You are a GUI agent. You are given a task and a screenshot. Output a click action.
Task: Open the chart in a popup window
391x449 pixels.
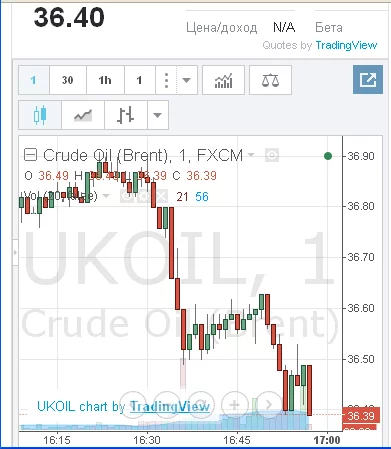click(x=368, y=80)
